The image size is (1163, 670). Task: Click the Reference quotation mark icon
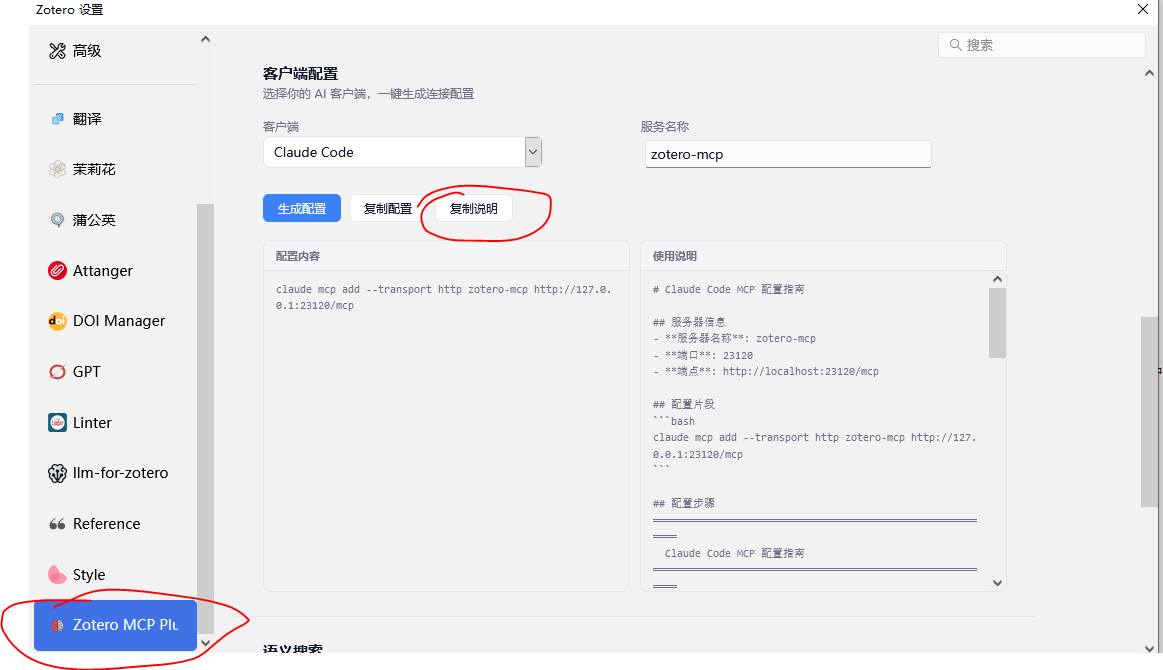pyautogui.click(x=57, y=524)
